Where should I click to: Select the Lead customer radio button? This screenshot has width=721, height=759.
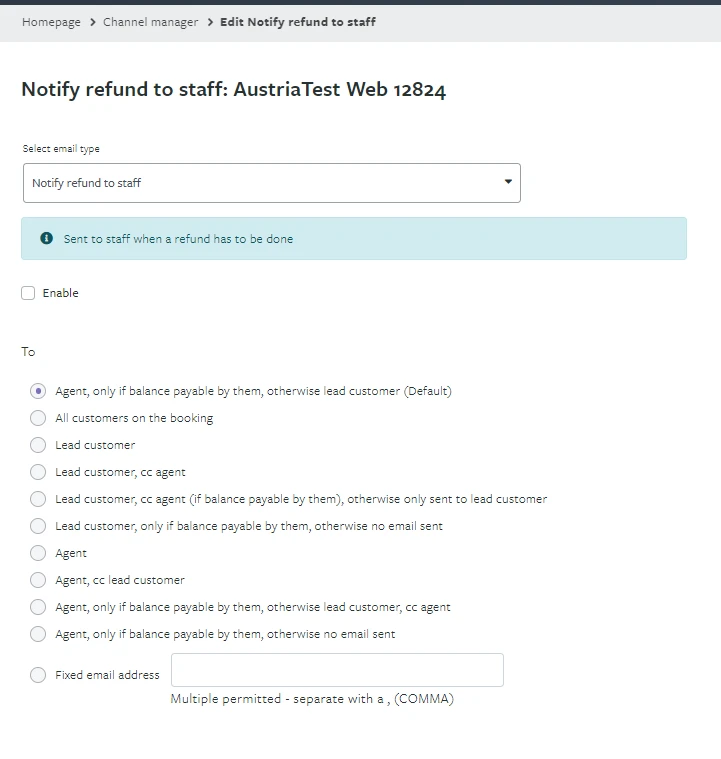click(38, 445)
